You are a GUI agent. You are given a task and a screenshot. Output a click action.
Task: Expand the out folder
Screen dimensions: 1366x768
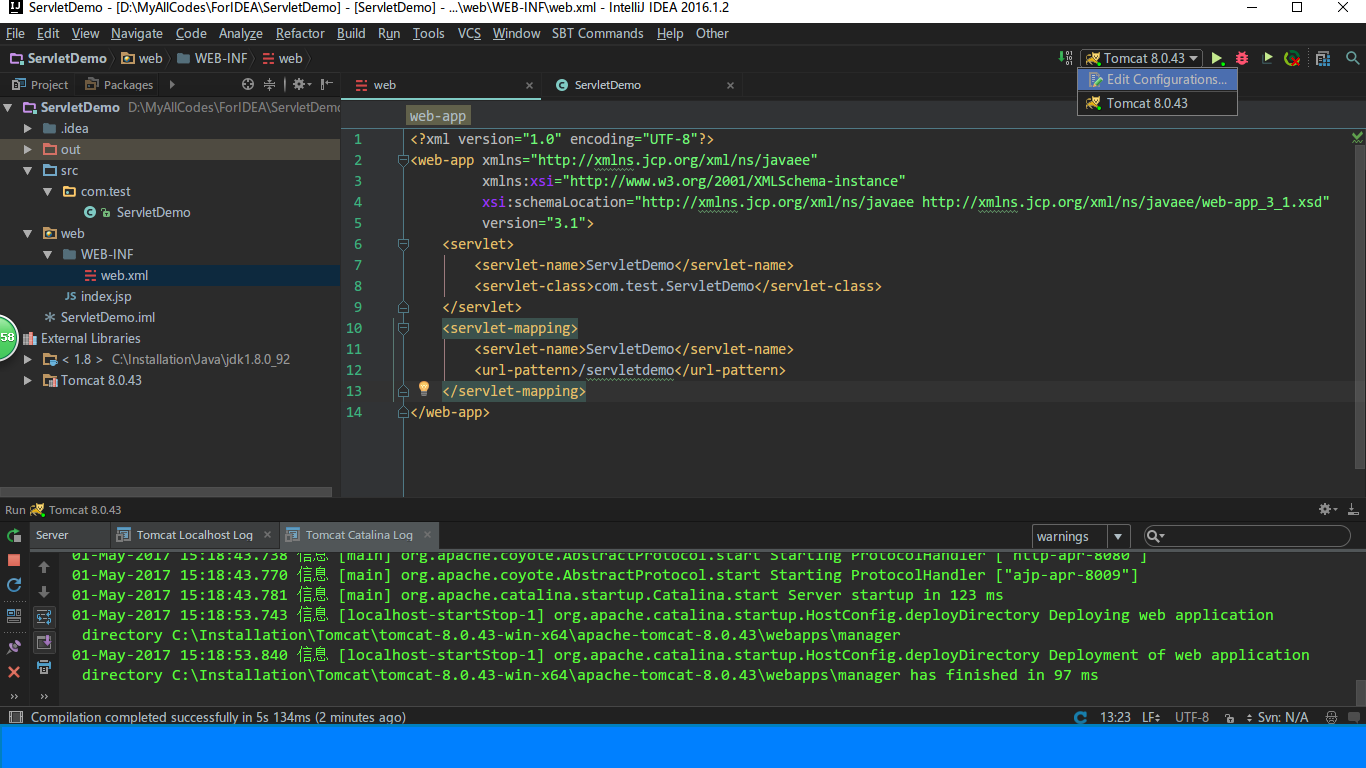click(x=29, y=149)
